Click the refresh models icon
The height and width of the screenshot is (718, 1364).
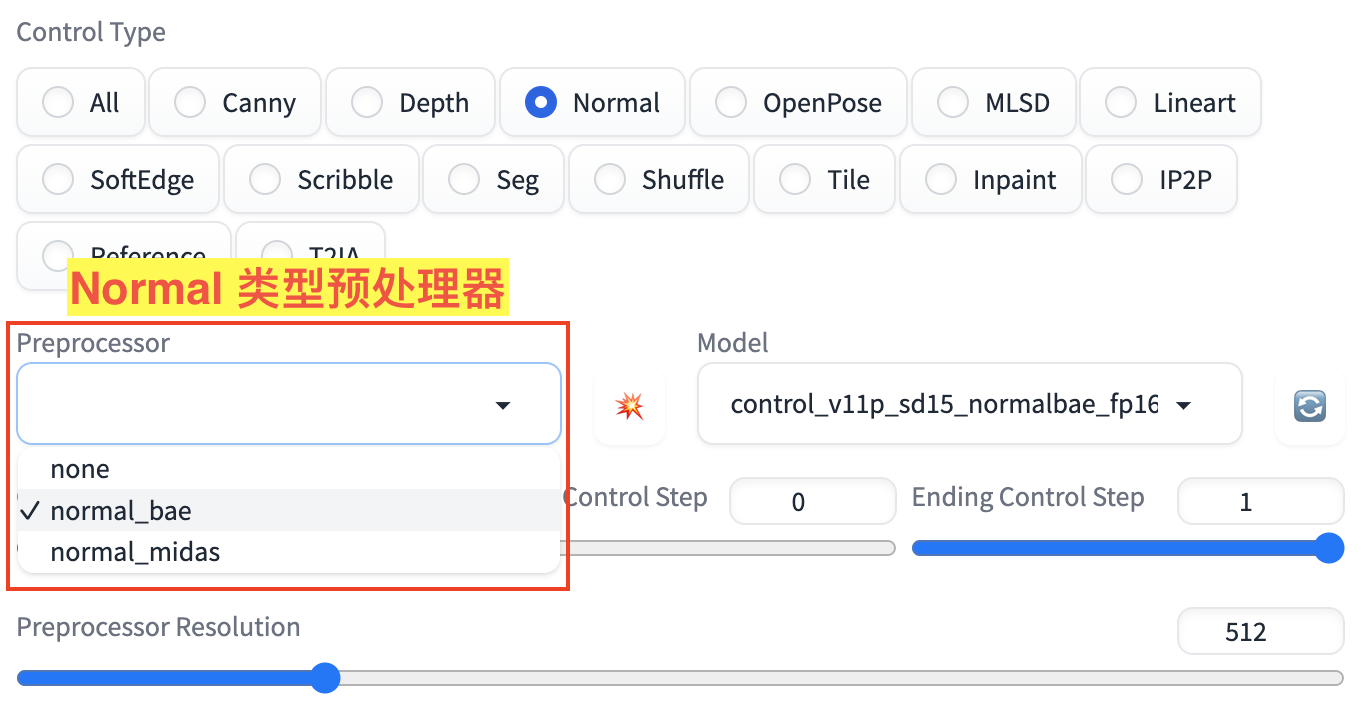click(x=1309, y=405)
